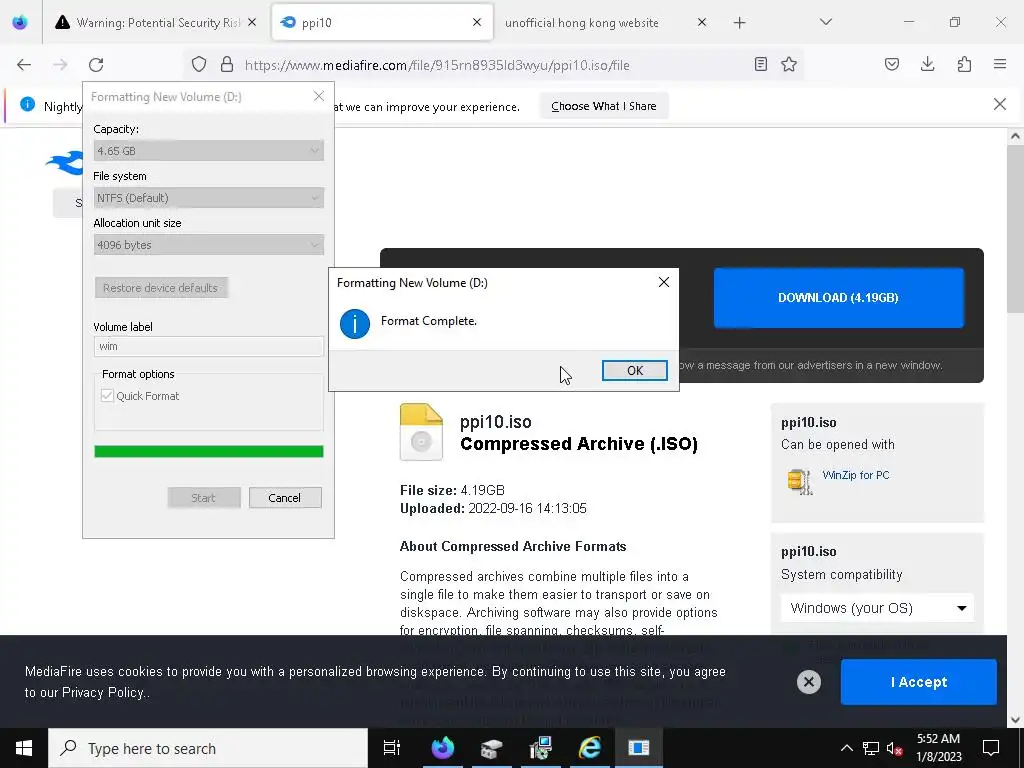Image resolution: width=1024 pixels, height=768 pixels.
Task: Close the Formatting New Volume dialog
Action: point(319,97)
